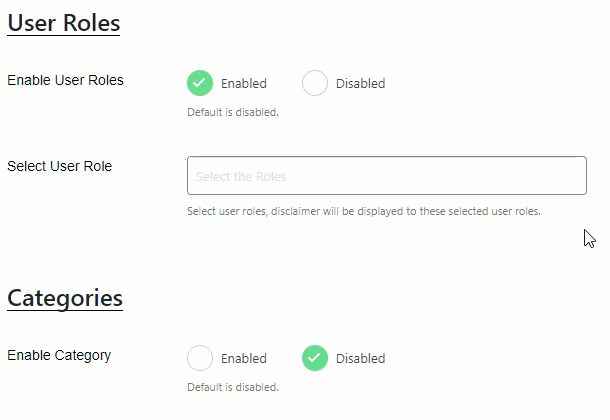
Task: Click green checkmark beside Category Disabled
Action: tap(315, 358)
